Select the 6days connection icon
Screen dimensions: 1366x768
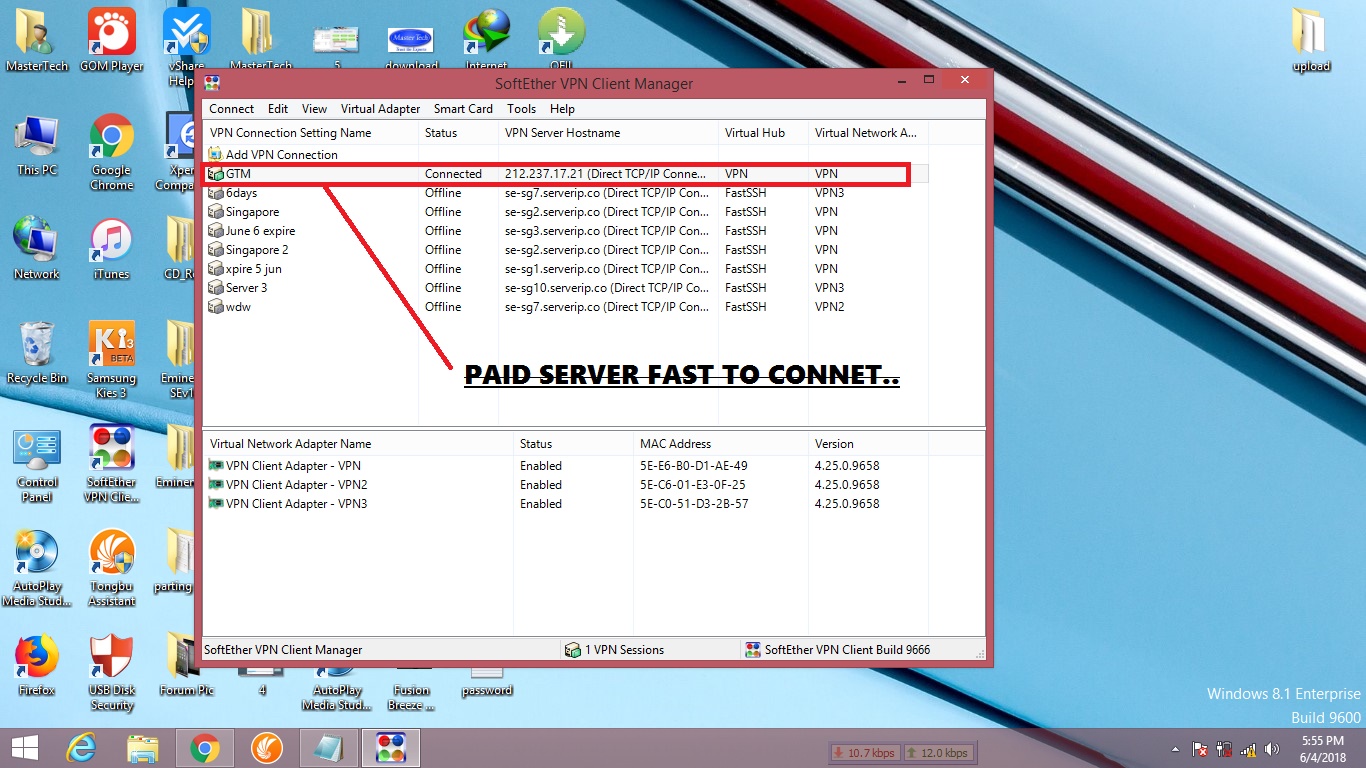(215, 193)
